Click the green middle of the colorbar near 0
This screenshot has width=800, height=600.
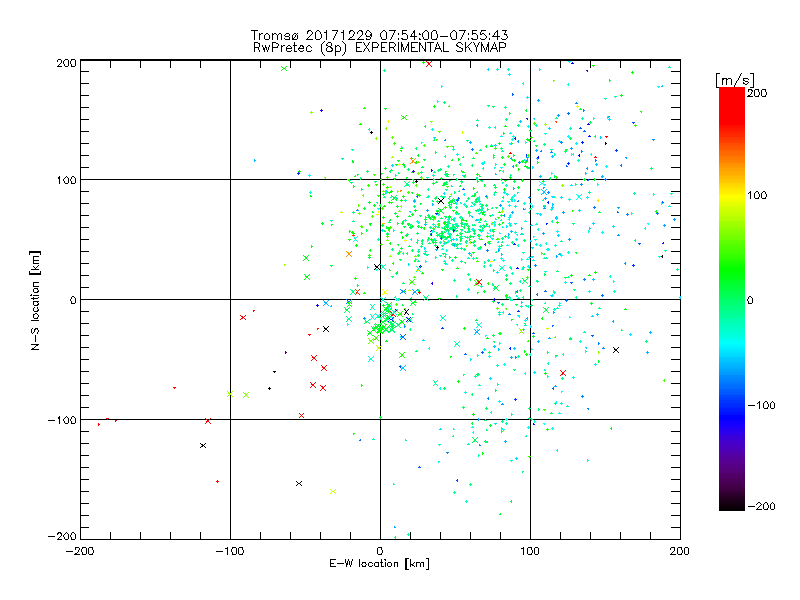tap(732, 300)
